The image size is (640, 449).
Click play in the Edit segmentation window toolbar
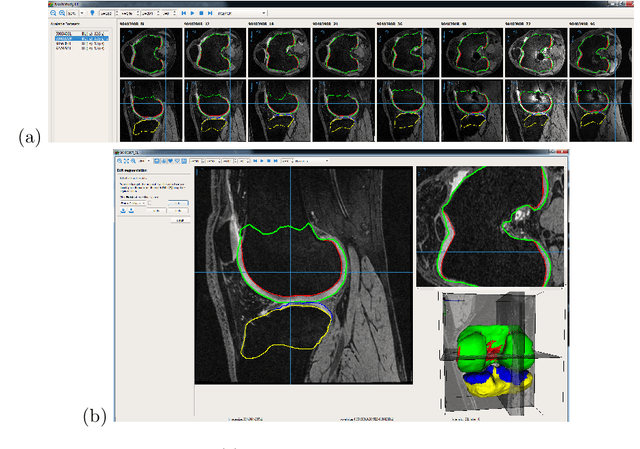(262, 161)
